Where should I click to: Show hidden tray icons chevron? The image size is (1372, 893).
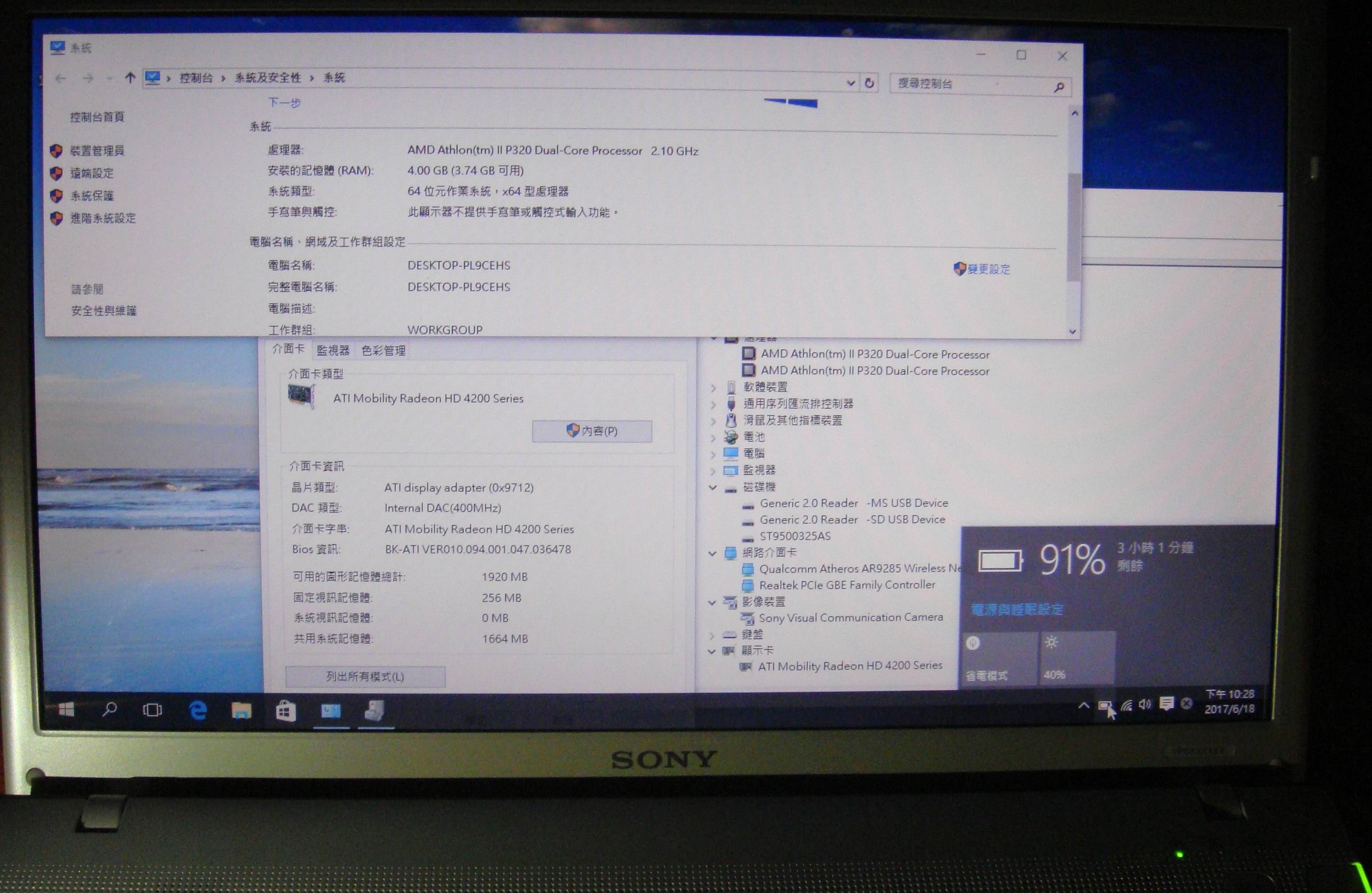[1083, 705]
